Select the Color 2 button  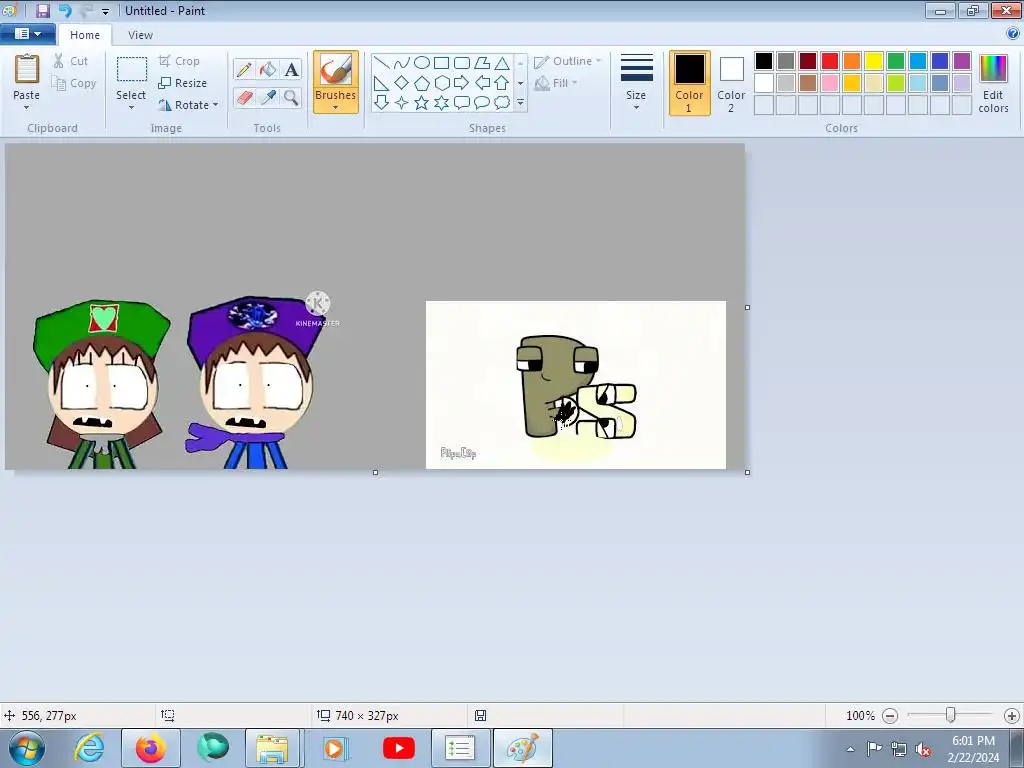pyautogui.click(x=731, y=83)
